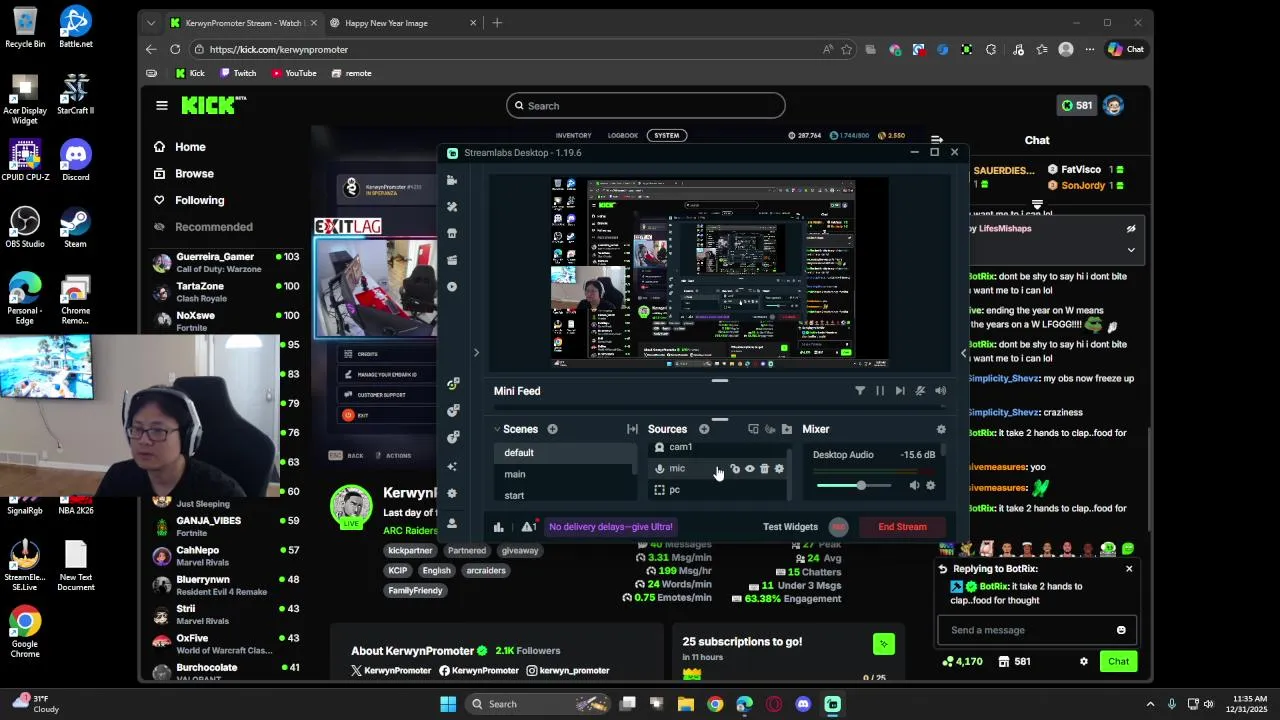Open the Highlighter clapperboard icon in Streamlabs sidebar
The width and height of the screenshot is (1280, 720).
click(x=452, y=260)
